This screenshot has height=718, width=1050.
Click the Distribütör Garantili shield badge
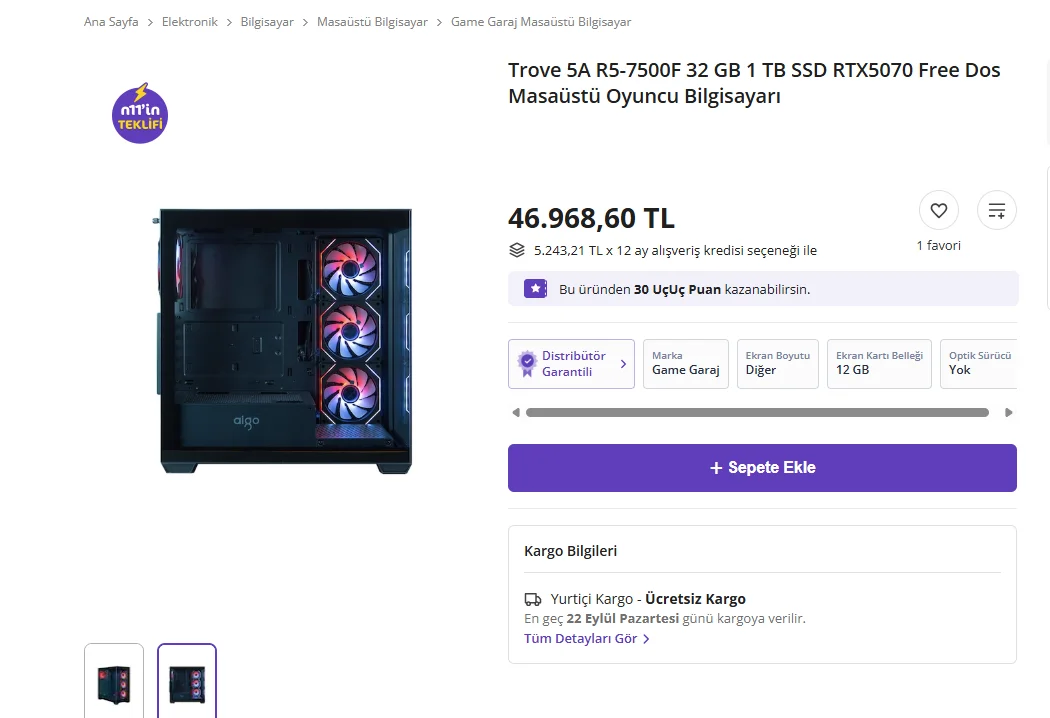(x=527, y=364)
